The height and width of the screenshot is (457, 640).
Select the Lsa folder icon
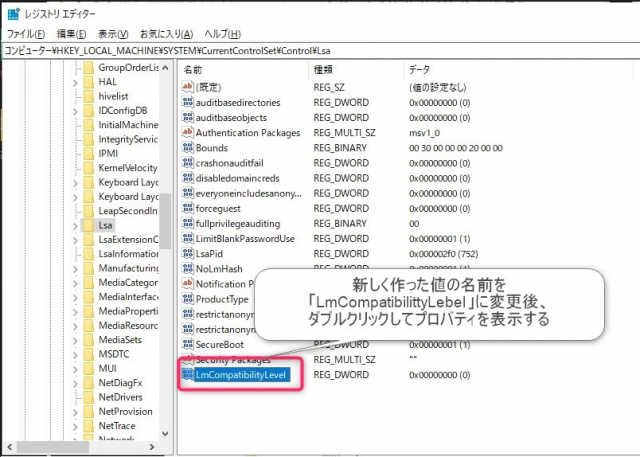[x=89, y=225]
